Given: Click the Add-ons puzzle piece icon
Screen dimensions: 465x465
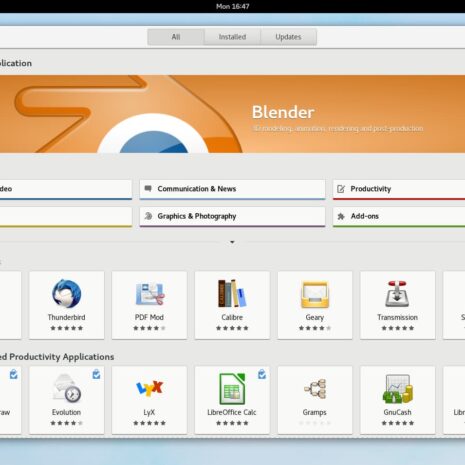Looking at the screenshot, I should 341,216.
